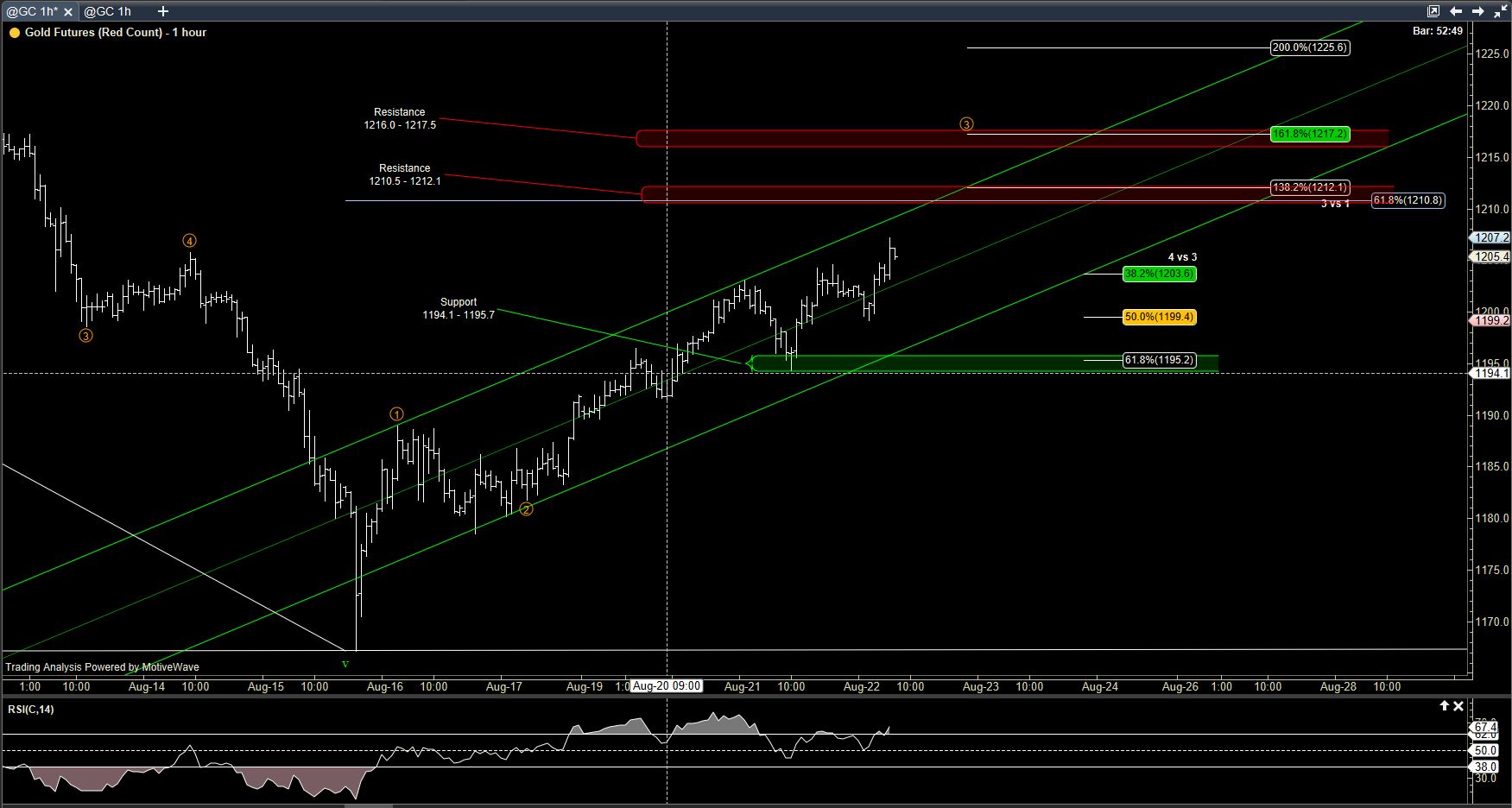Select the 61.8%(1195.2) retracement label
The width and height of the screenshot is (1512, 808).
(1159, 360)
